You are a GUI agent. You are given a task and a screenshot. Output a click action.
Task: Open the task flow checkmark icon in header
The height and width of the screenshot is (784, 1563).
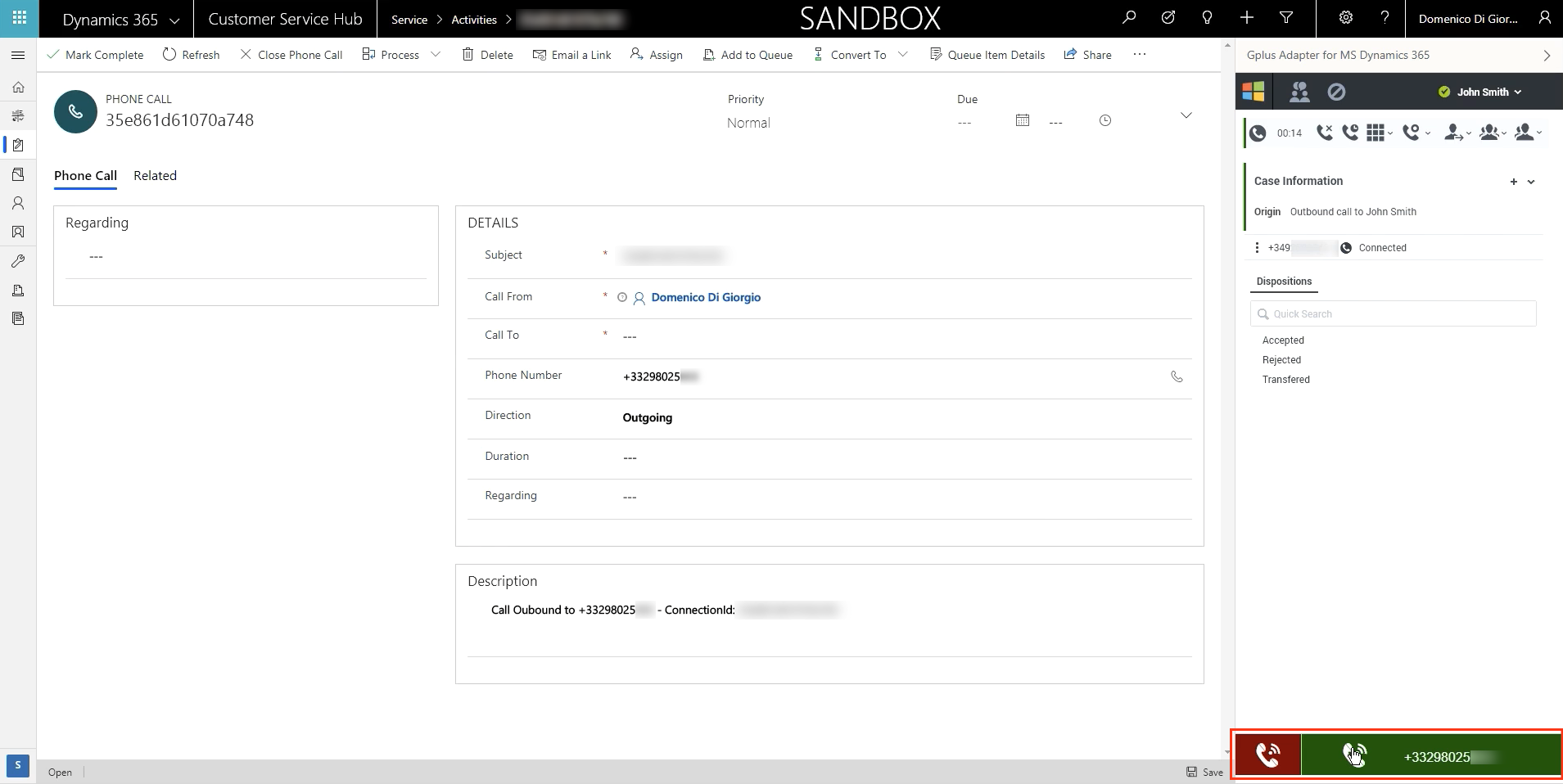(x=1168, y=18)
